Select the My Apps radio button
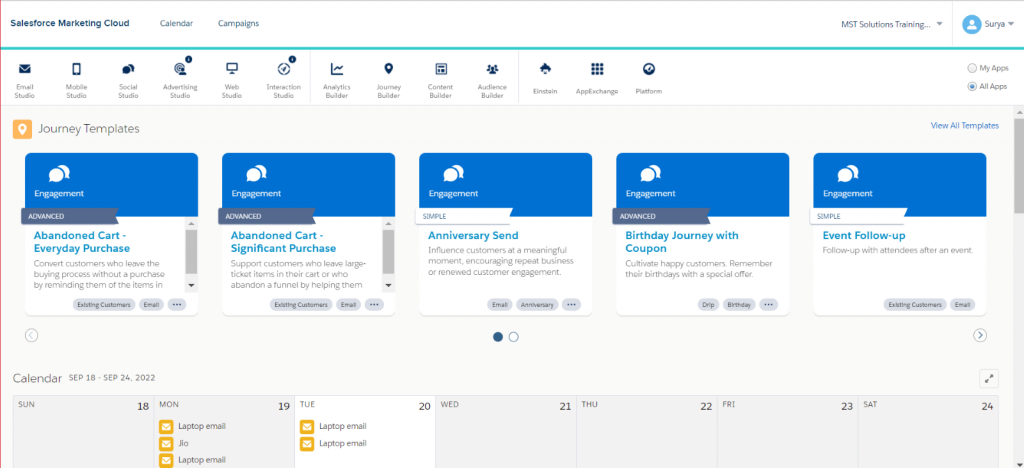1024x468 pixels. coord(972,68)
